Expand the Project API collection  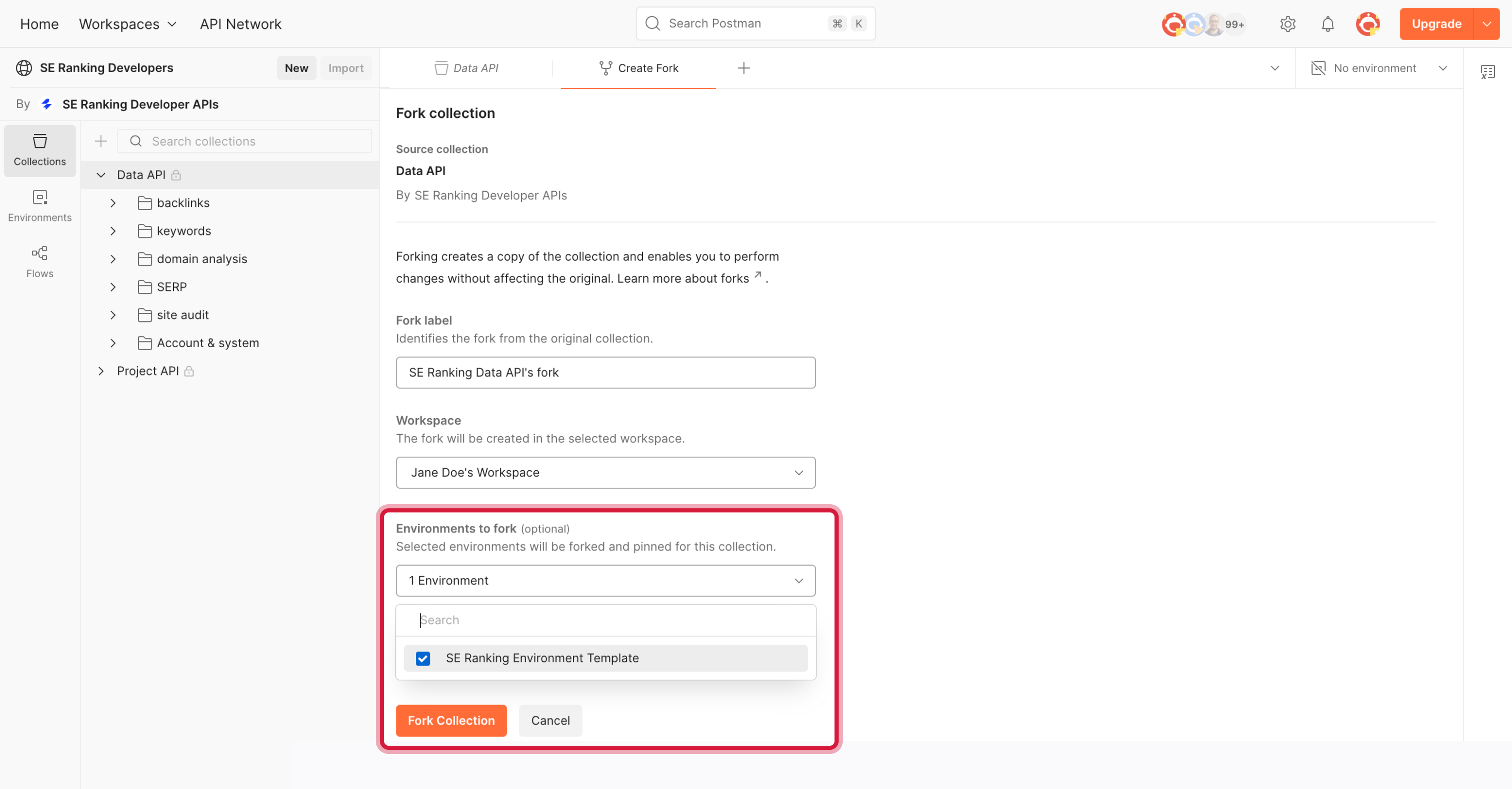(101, 371)
